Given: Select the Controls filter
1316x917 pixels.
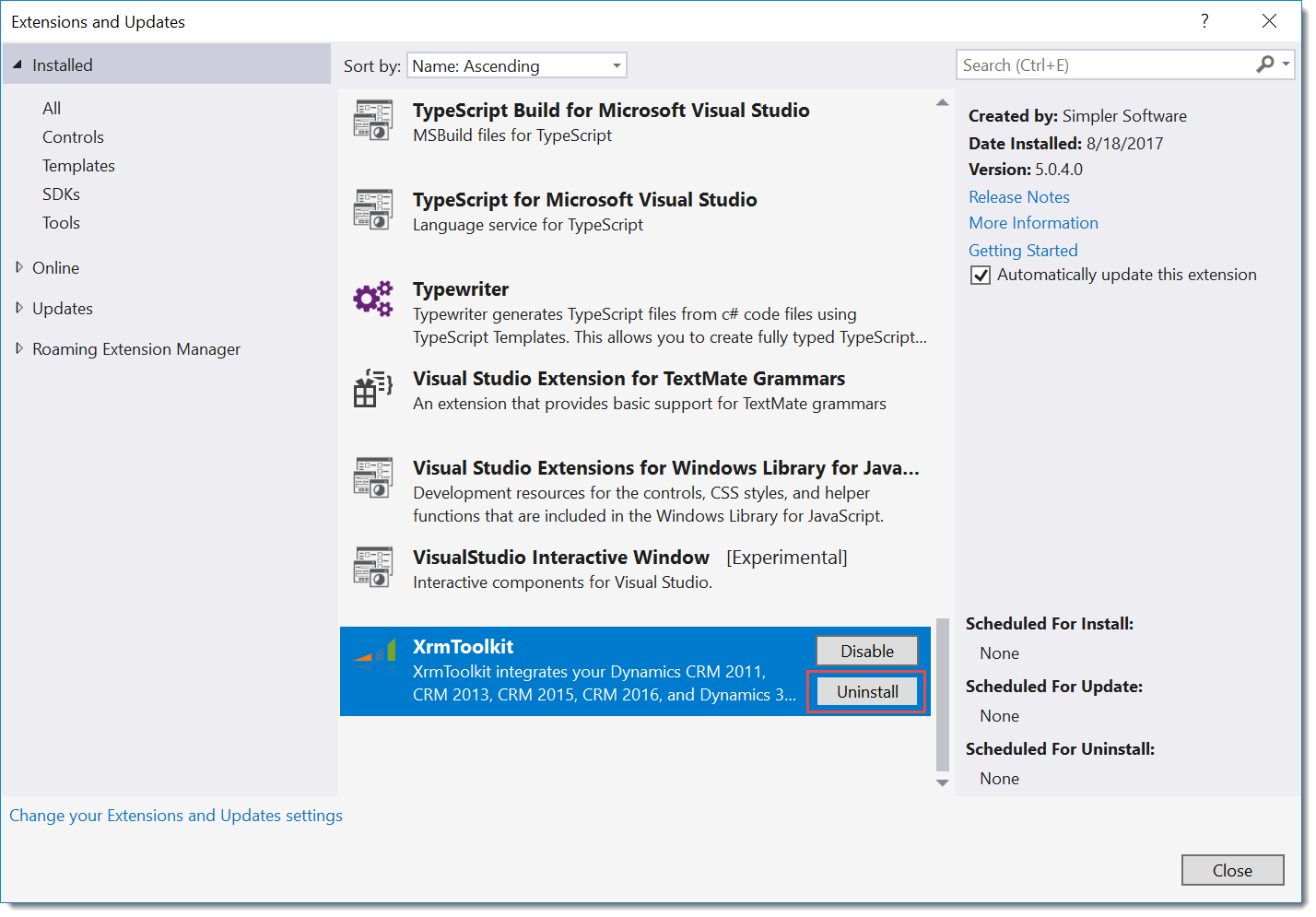Looking at the screenshot, I should pos(73,136).
